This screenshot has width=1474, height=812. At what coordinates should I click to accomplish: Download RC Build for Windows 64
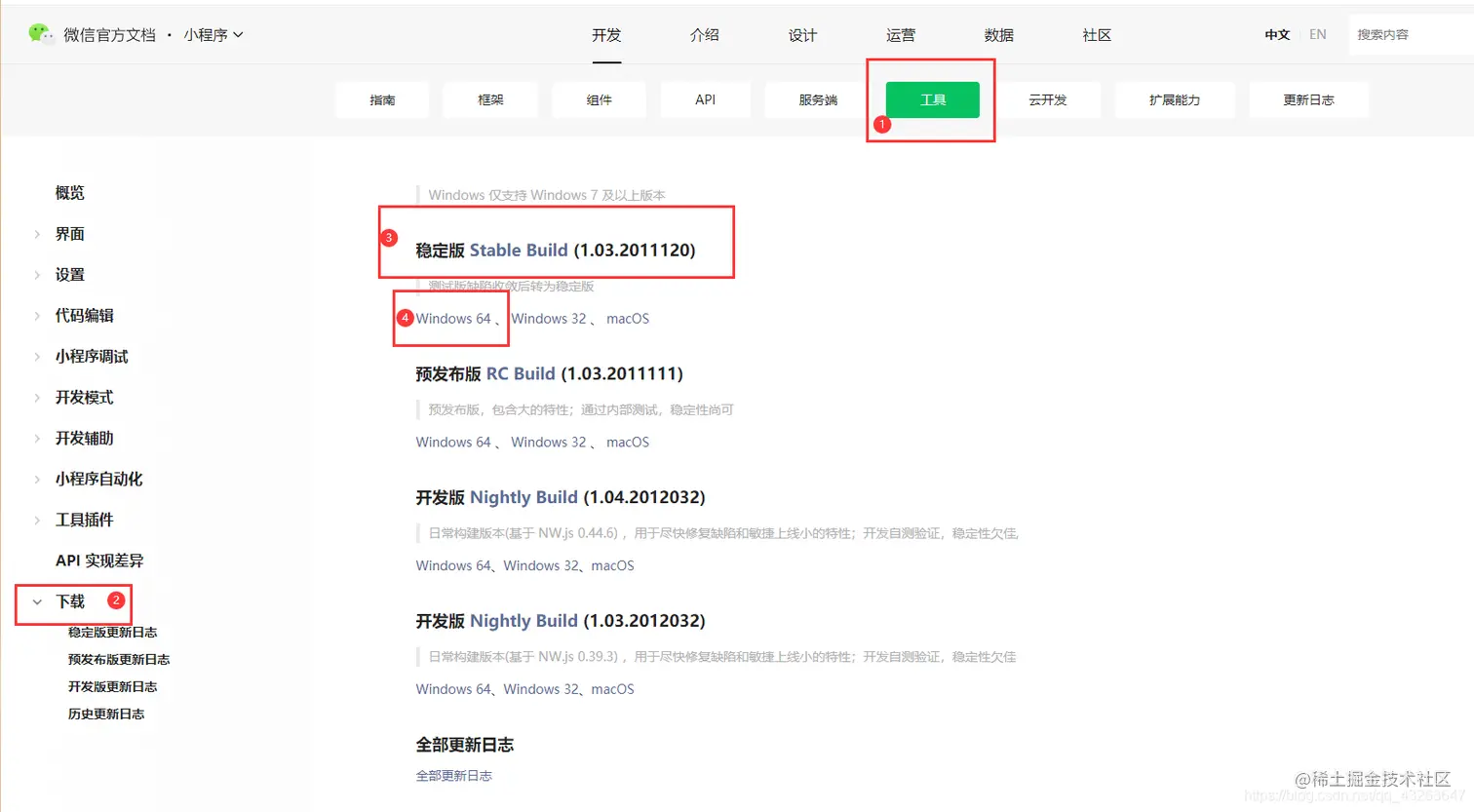pos(453,443)
